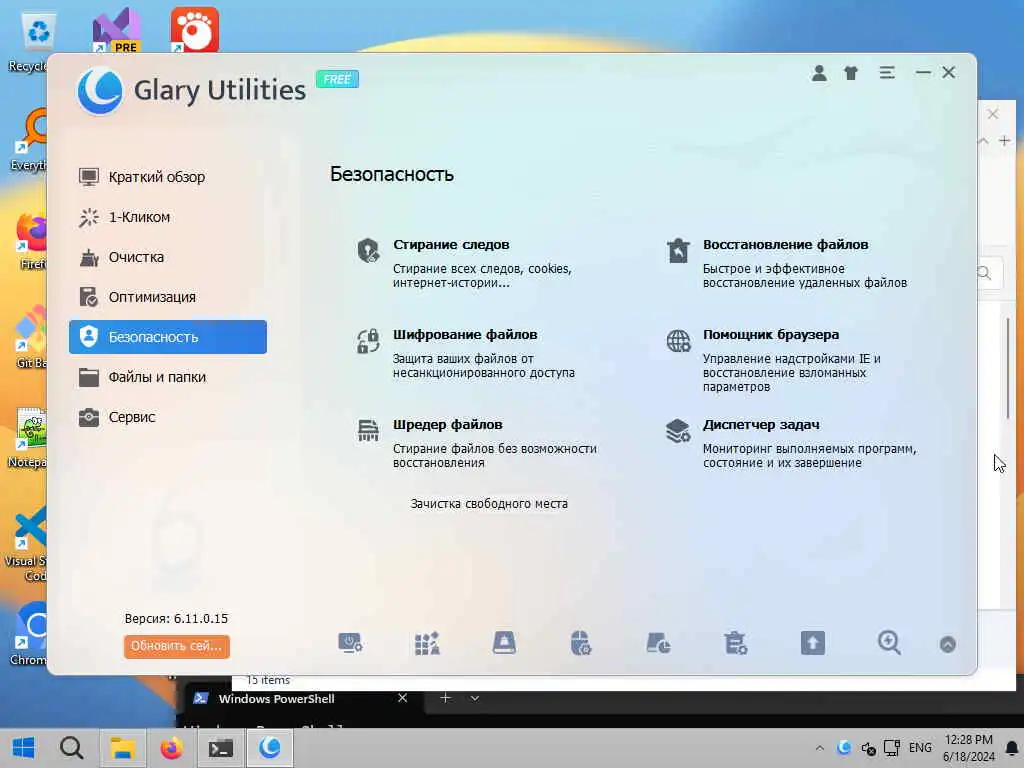Click Glary Utilities tray icon
1024x768 pixels.
point(844,747)
